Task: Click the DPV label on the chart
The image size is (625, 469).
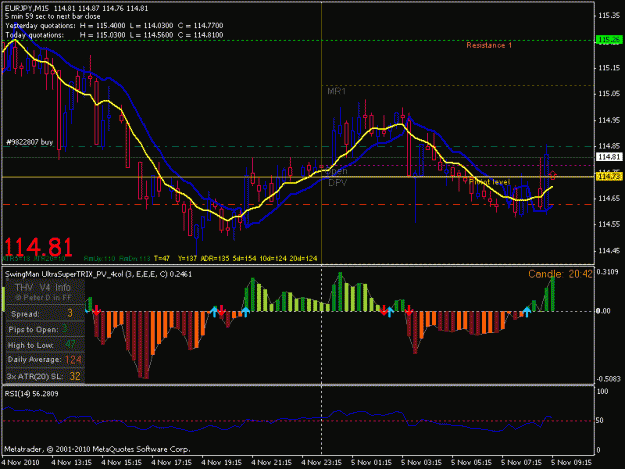Action: pyautogui.click(x=337, y=183)
